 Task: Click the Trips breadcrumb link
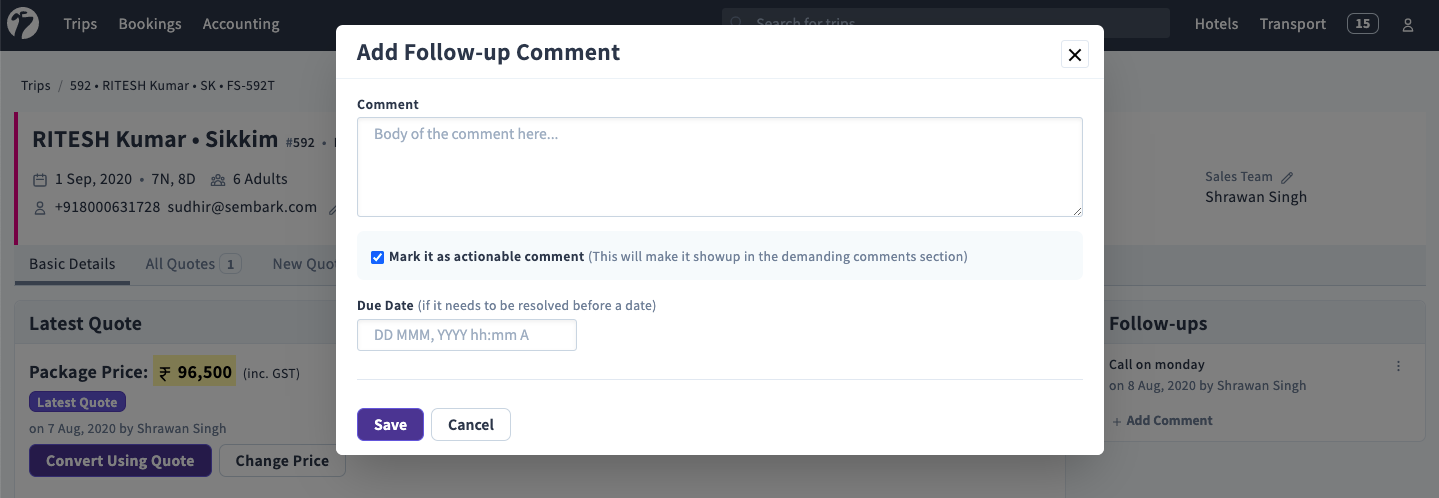(36, 86)
